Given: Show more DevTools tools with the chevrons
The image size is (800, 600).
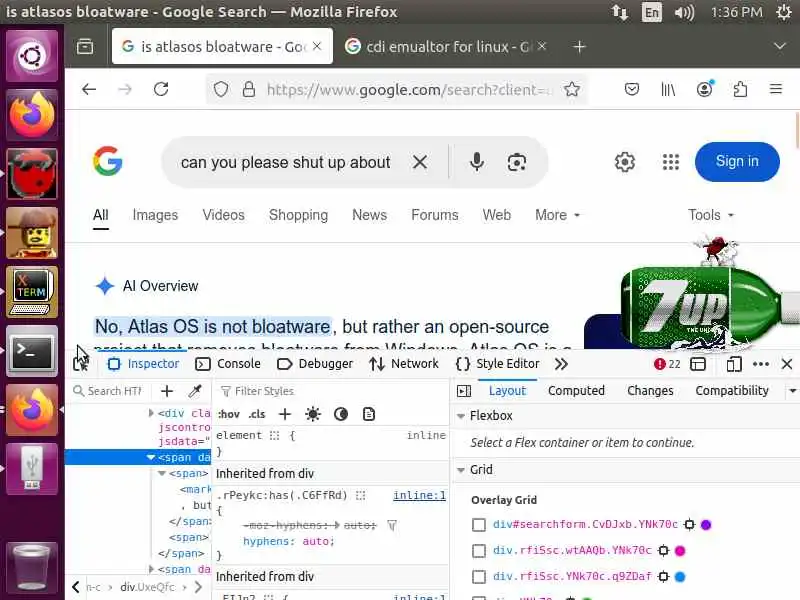Looking at the screenshot, I should [561, 364].
